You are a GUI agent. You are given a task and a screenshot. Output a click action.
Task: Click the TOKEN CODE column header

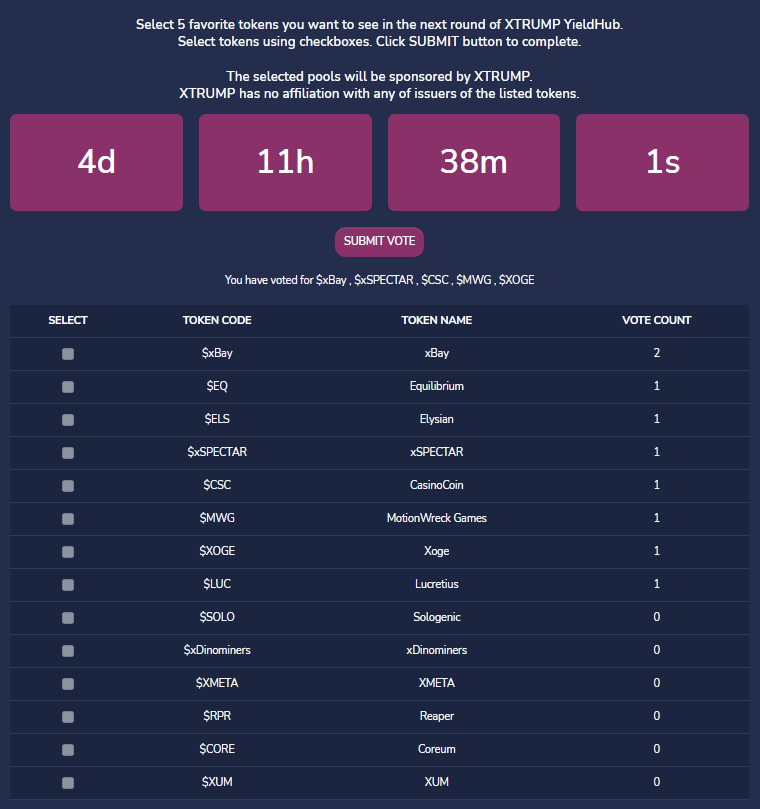pyautogui.click(x=217, y=320)
